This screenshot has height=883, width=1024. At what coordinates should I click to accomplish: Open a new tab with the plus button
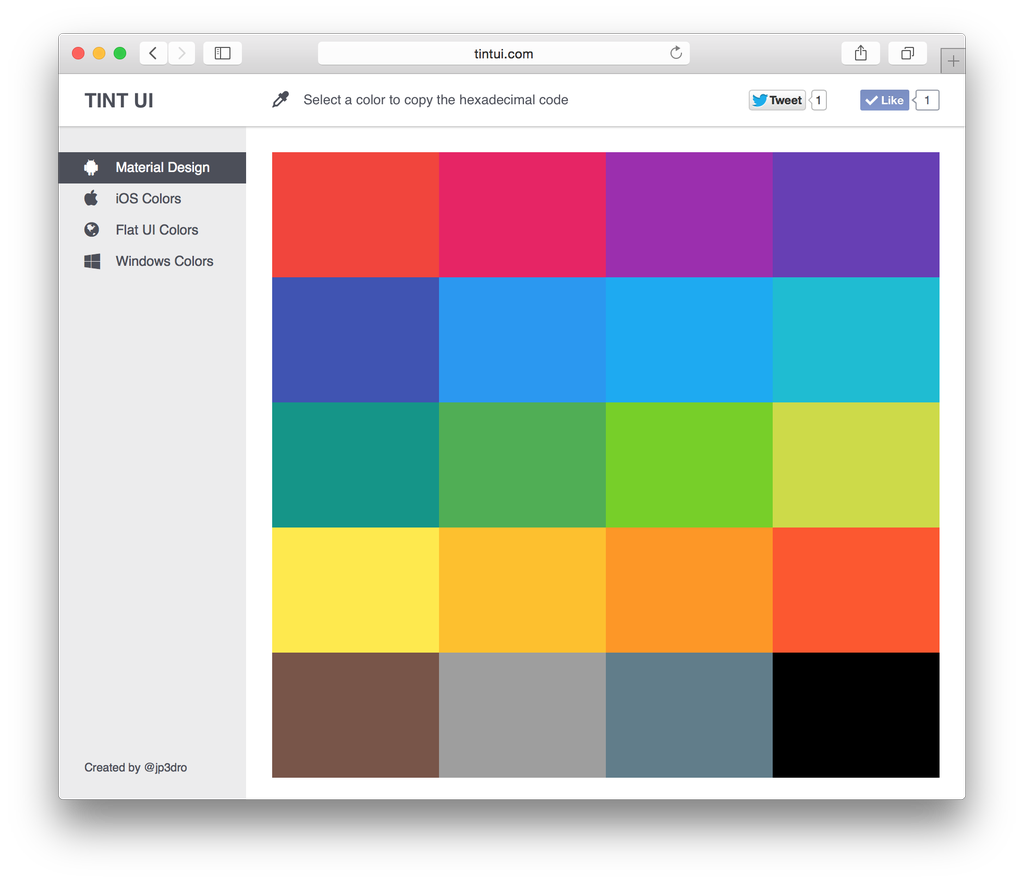[953, 59]
